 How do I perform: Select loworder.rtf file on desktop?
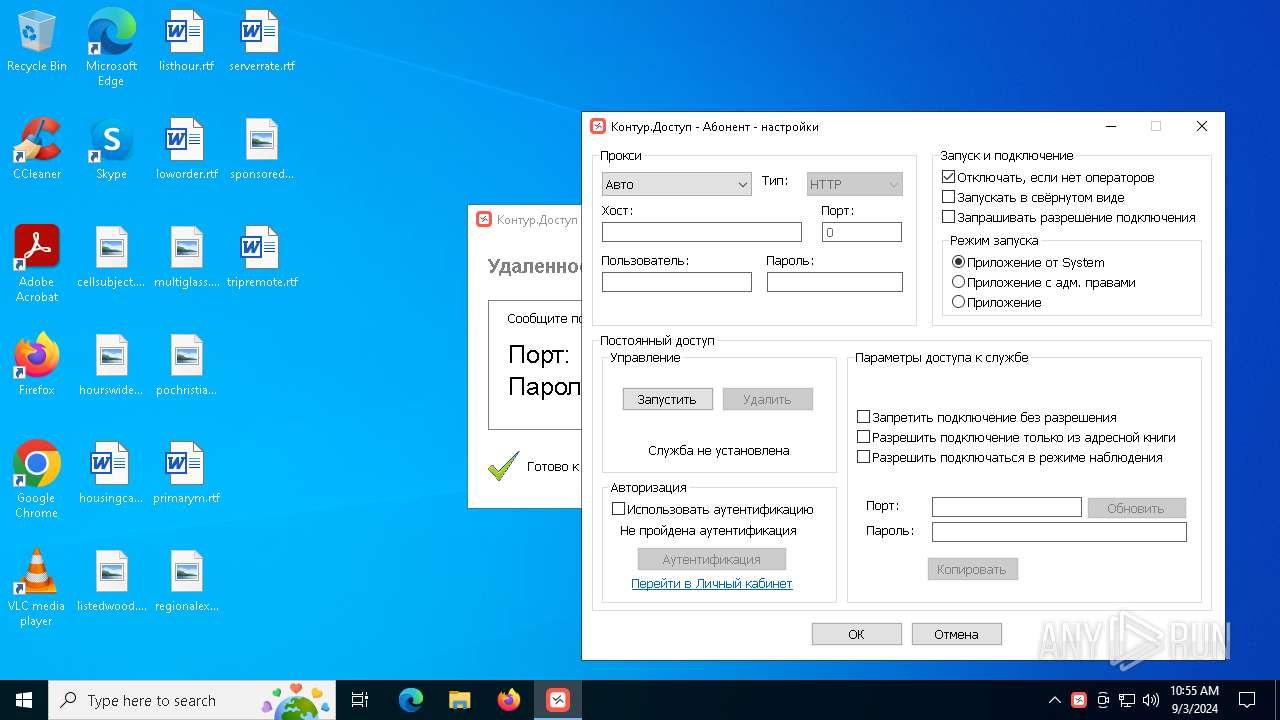(x=186, y=150)
